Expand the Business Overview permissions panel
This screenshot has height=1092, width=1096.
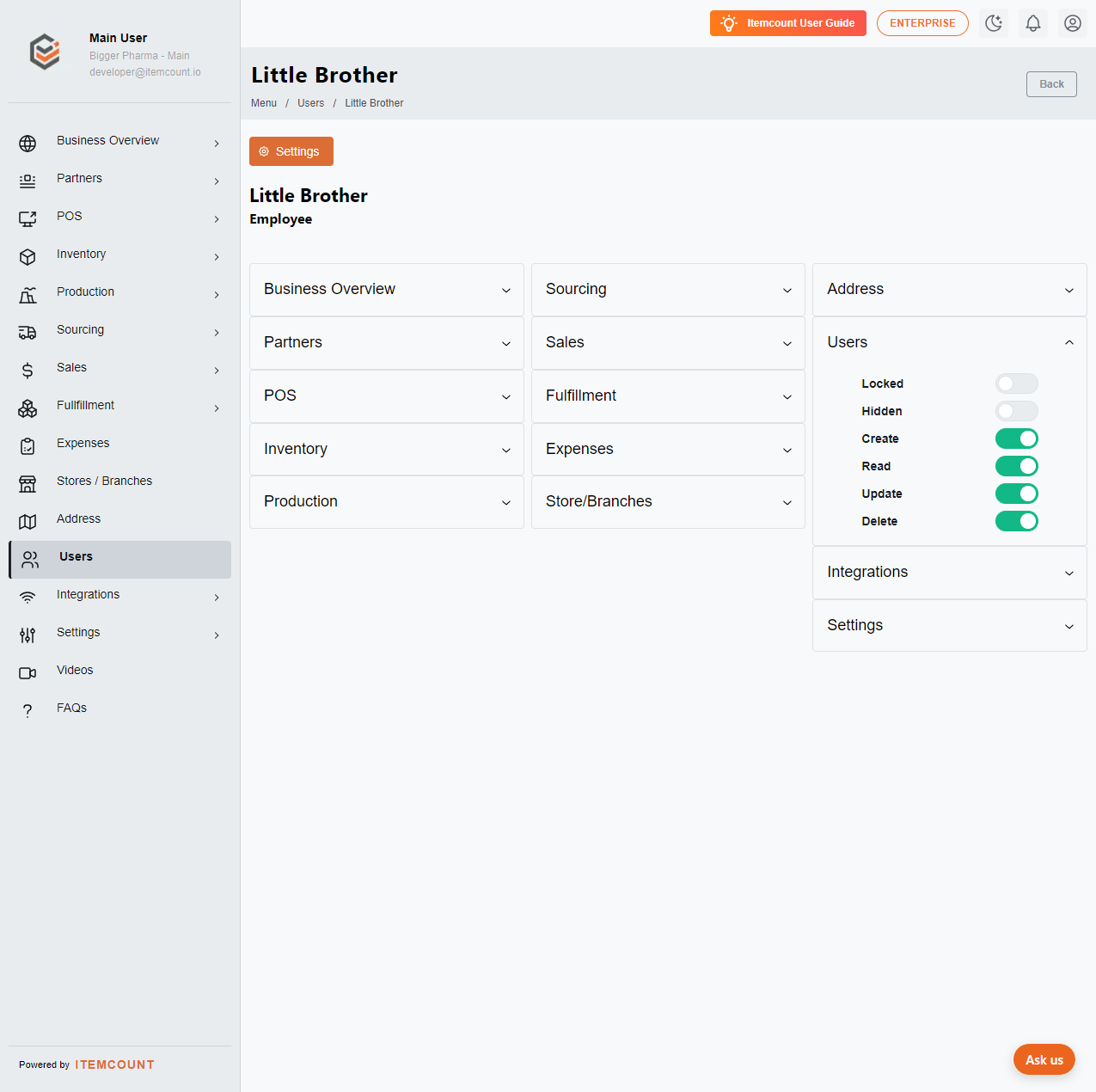[x=387, y=290]
